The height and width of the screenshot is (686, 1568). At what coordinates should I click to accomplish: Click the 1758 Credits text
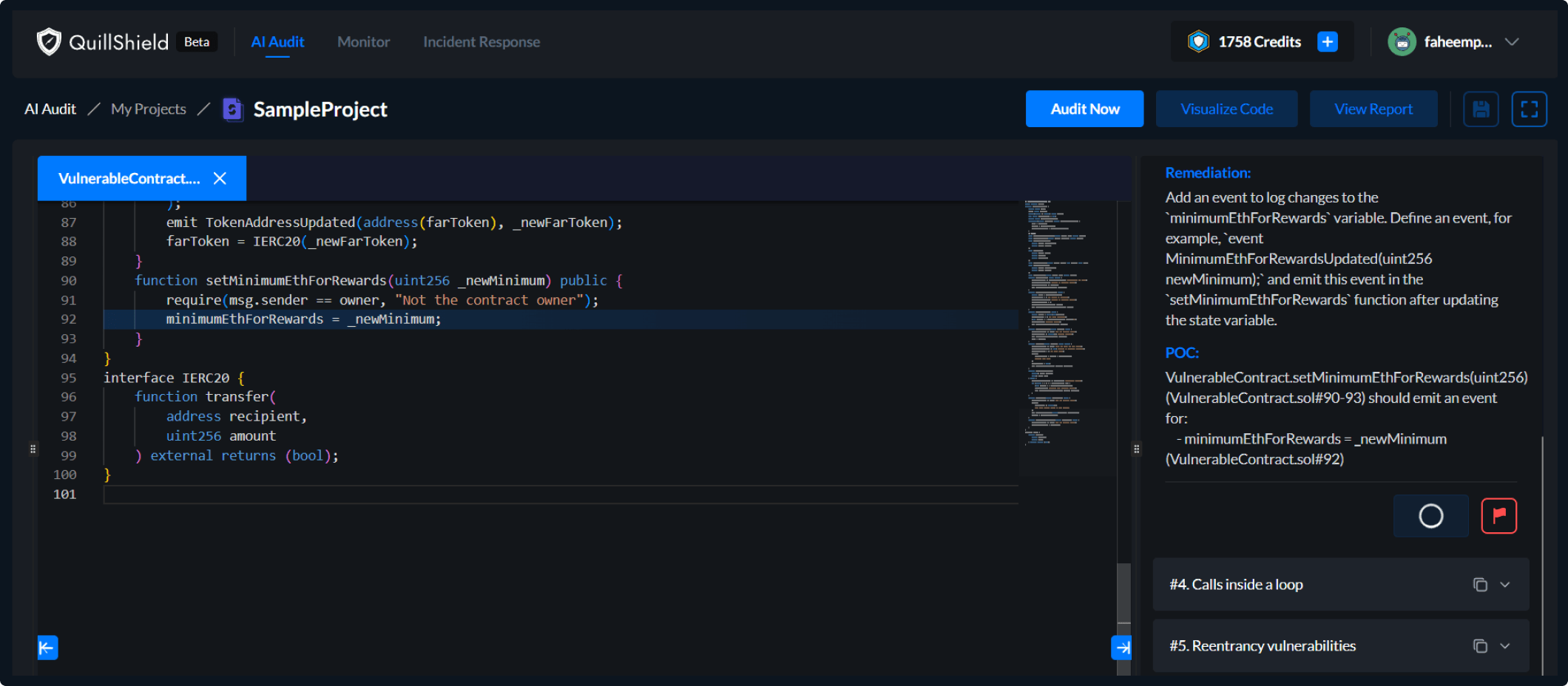[1260, 42]
